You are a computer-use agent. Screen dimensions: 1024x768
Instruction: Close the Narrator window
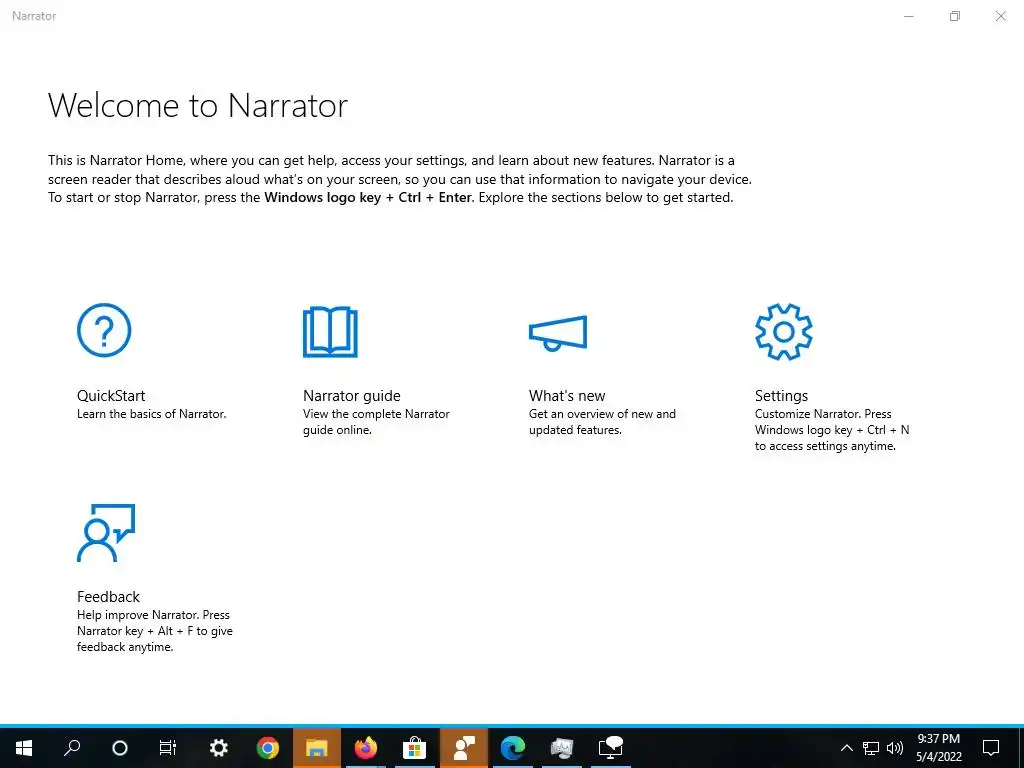point(1000,16)
